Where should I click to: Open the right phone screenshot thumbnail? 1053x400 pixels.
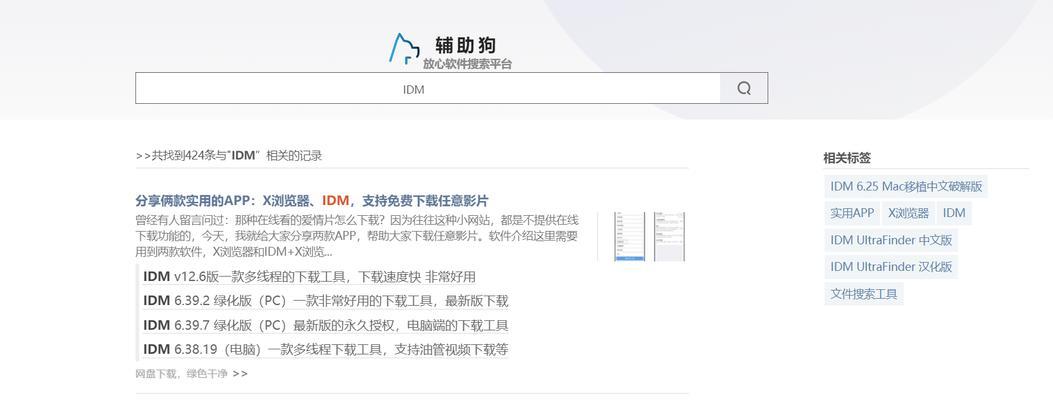pos(669,236)
